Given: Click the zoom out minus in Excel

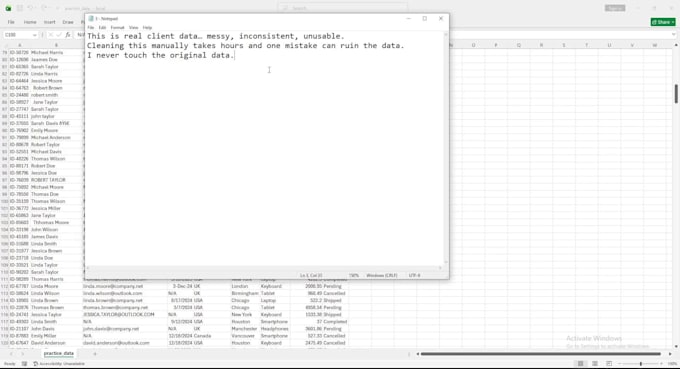Looking at the screenshot, I should (x=619, y=363).
